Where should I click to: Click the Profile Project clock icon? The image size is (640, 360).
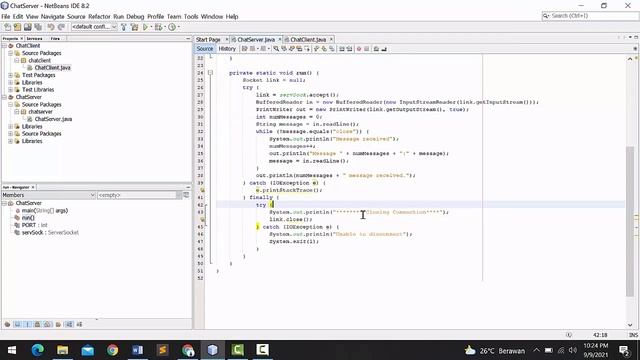(x=173, y=27)
